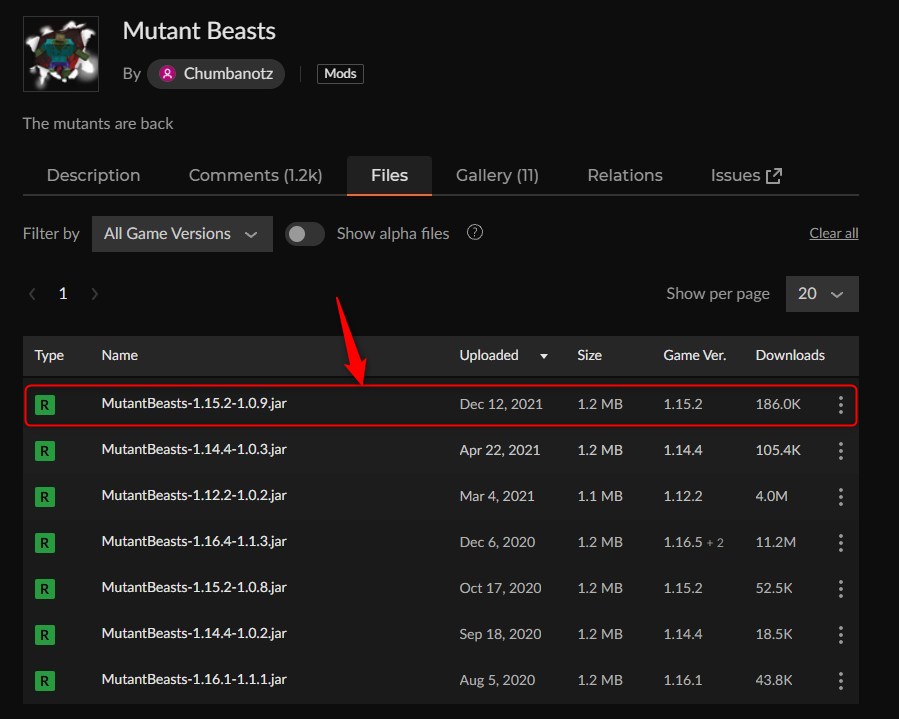Switch to the Description tab
This screenshot has width=899, height=719.
pos(93,176)
